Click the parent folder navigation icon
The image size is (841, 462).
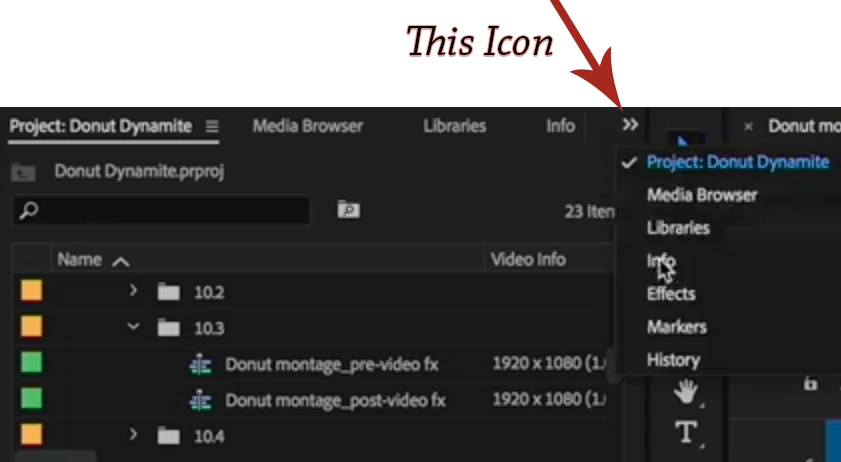click(x=23, y=172)
